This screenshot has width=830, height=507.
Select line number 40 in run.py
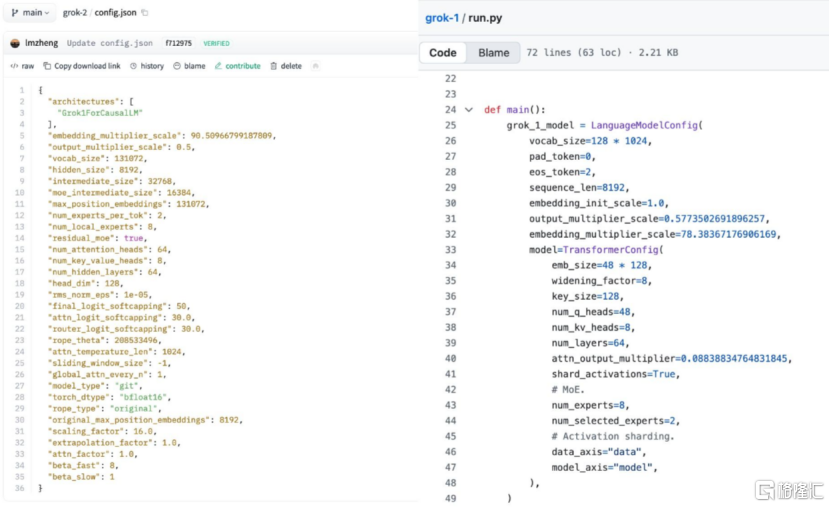(450, 359)
